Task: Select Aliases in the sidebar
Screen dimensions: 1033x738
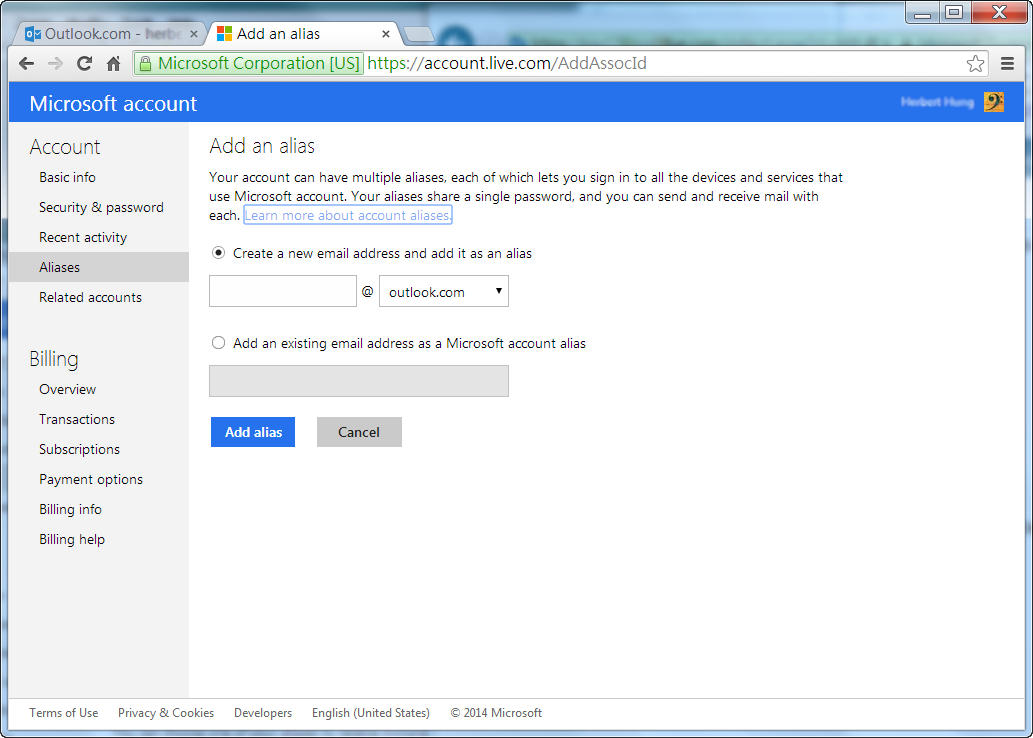Action: tap(99, 267)
